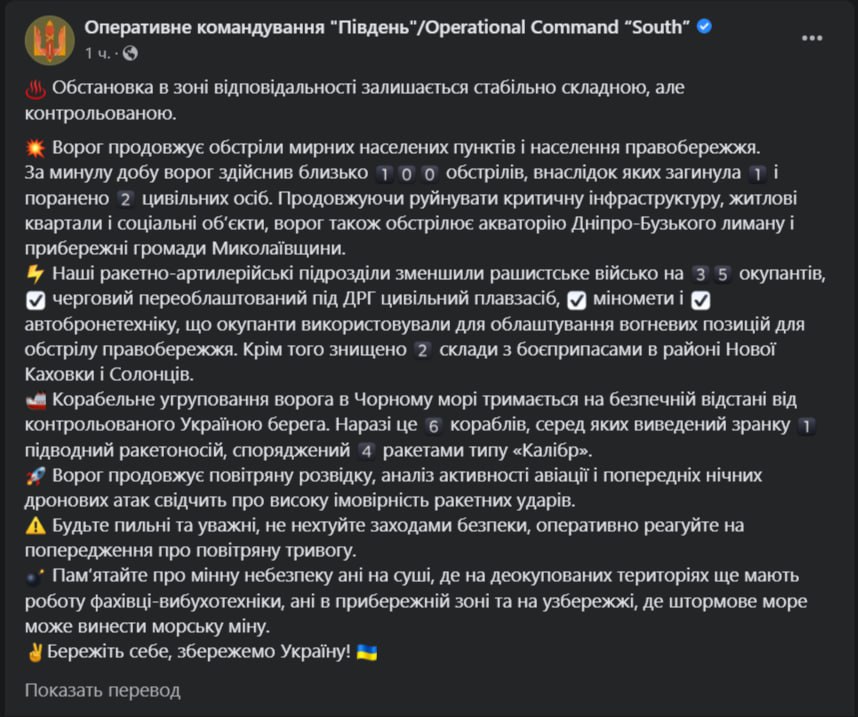Image resolution: width=858 pixels, height=717 pixels.
Task: Click "Показать перевод" to translate the post
Action: point(102,690)
